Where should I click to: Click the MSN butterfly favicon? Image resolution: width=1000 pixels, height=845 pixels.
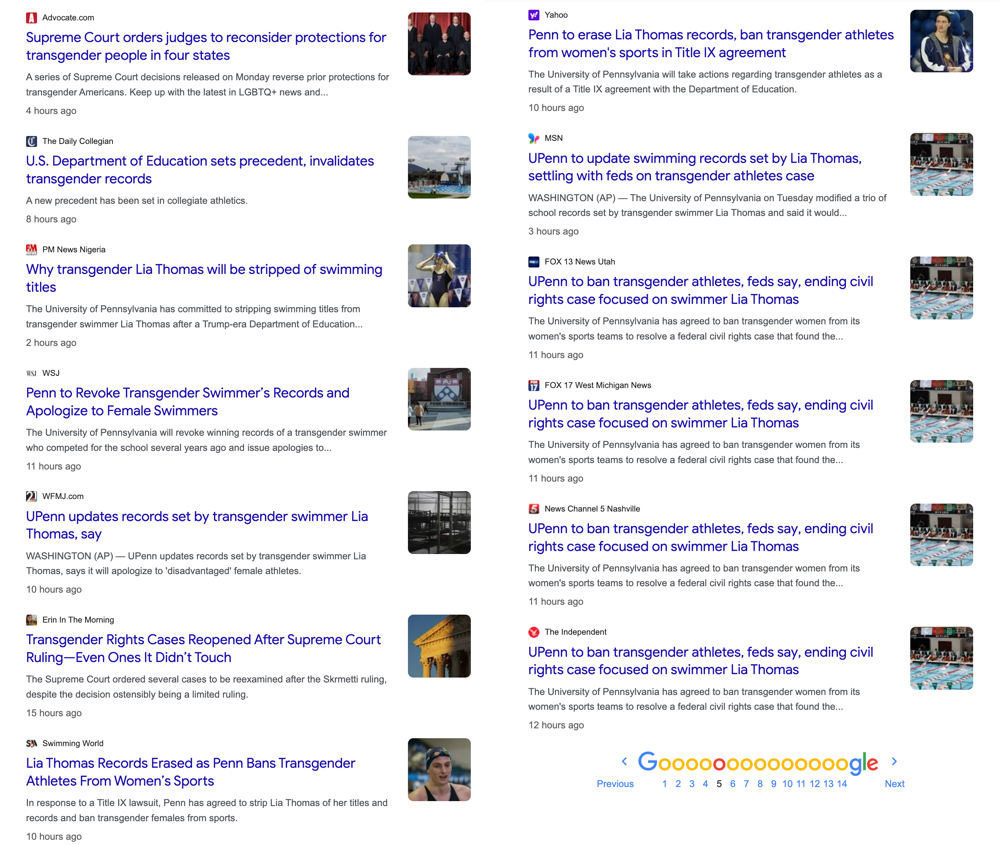[x=534, y=138]
